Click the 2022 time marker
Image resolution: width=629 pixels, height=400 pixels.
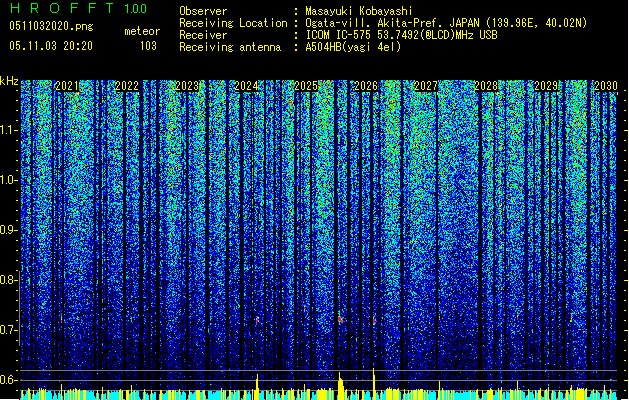coord(127,86)
